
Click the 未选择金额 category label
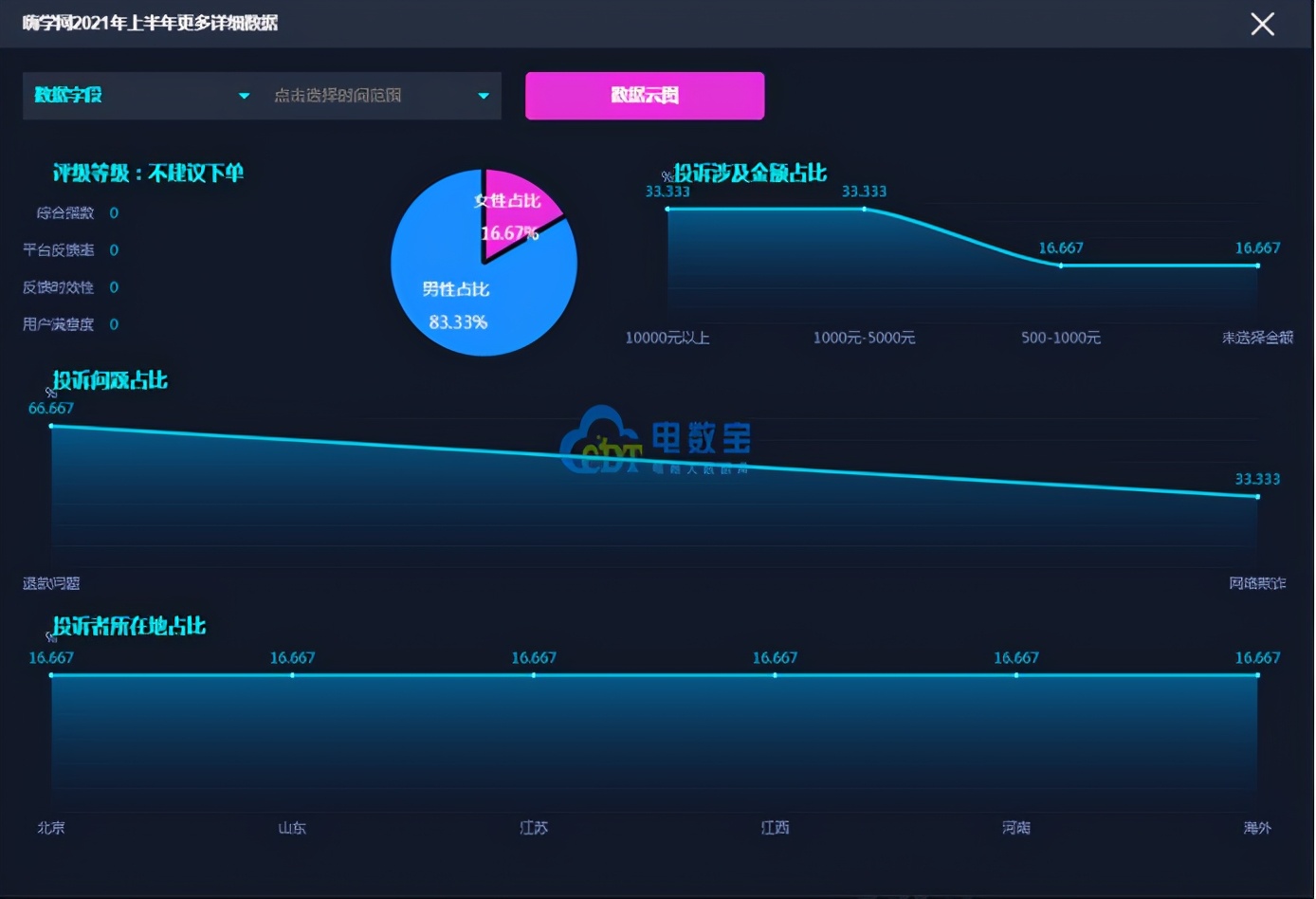point(1255,338)
